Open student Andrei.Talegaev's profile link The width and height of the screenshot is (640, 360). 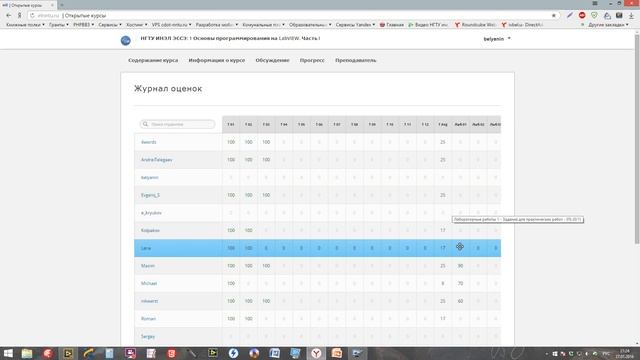pos(156,160)
